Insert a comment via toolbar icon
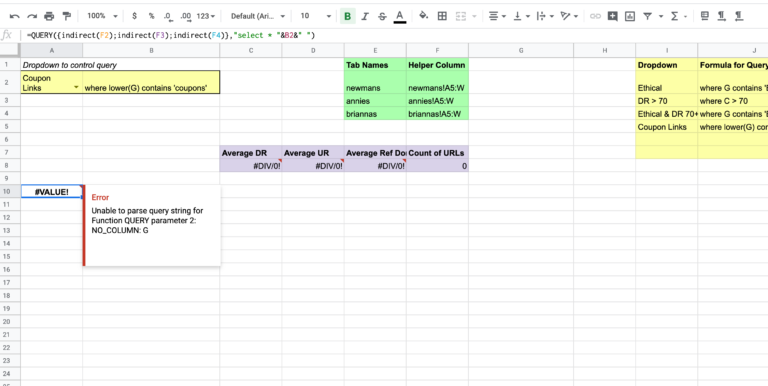Image resolution: width=768 pixels, height=386 pixels. (612, 16)
